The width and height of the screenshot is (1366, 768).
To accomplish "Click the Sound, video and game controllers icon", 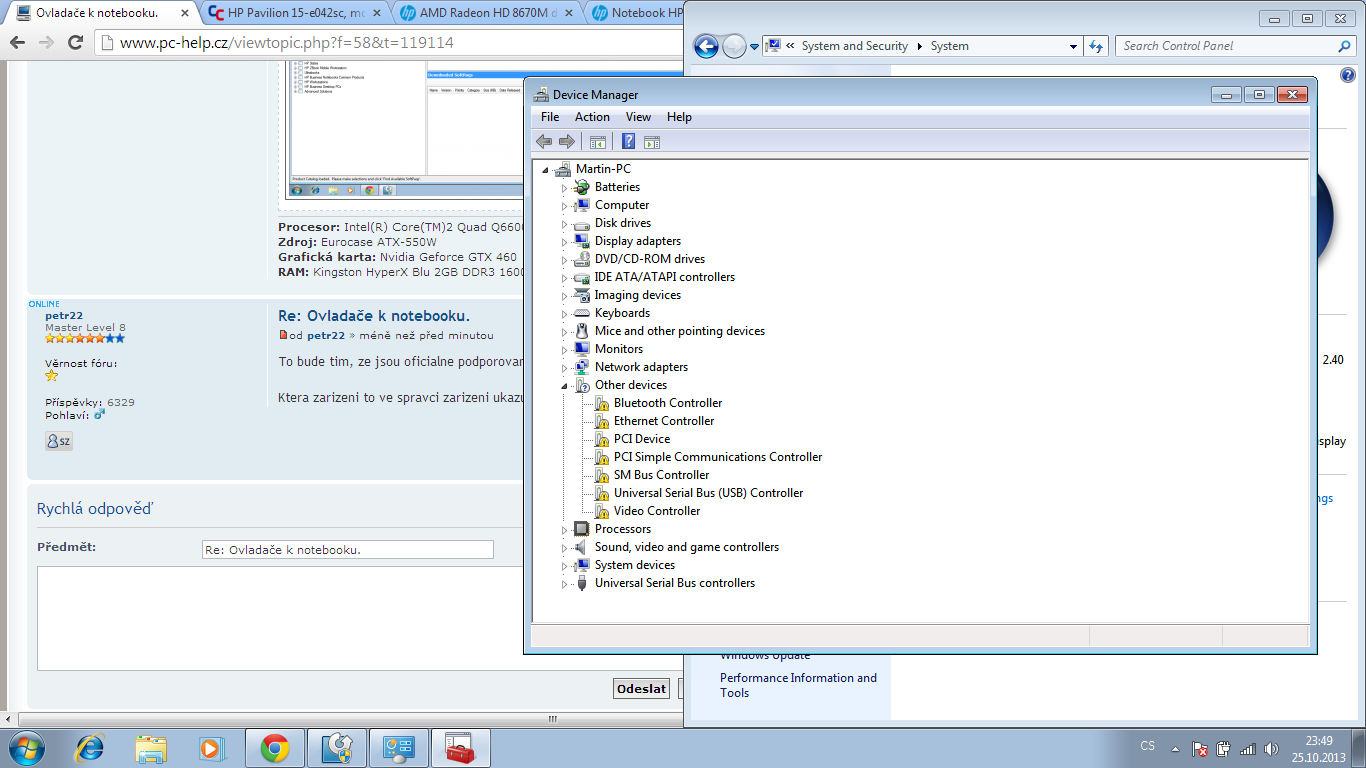I will pos(582,547).
